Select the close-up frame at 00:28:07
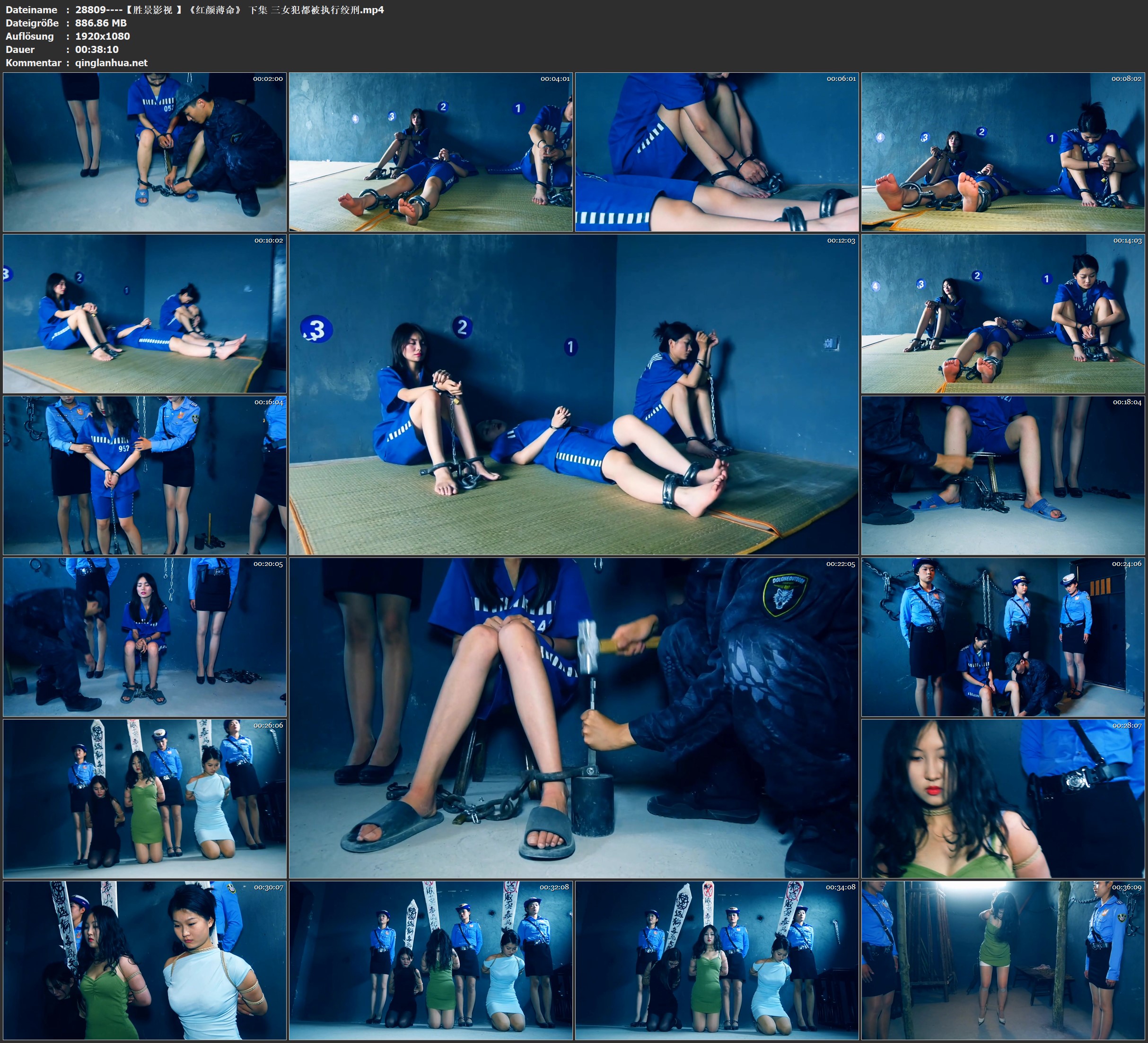The width and height of the screenshot is (1148, 1043). pyautogui.click(x=1003, y=799)
